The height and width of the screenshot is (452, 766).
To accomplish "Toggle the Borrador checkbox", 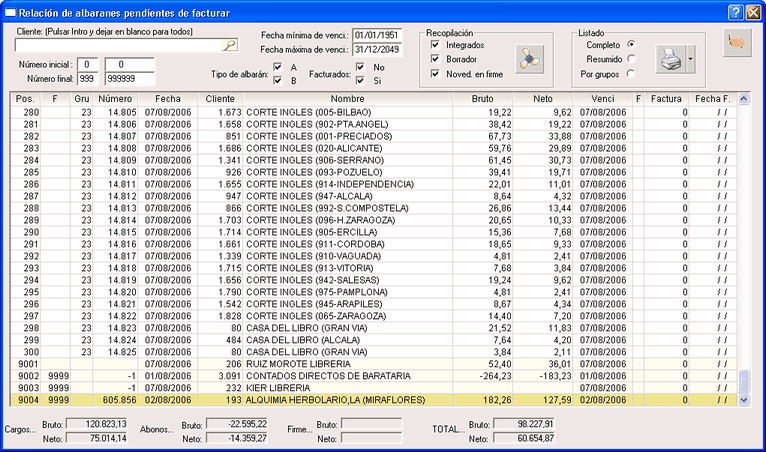I will [x=434, y=59].
